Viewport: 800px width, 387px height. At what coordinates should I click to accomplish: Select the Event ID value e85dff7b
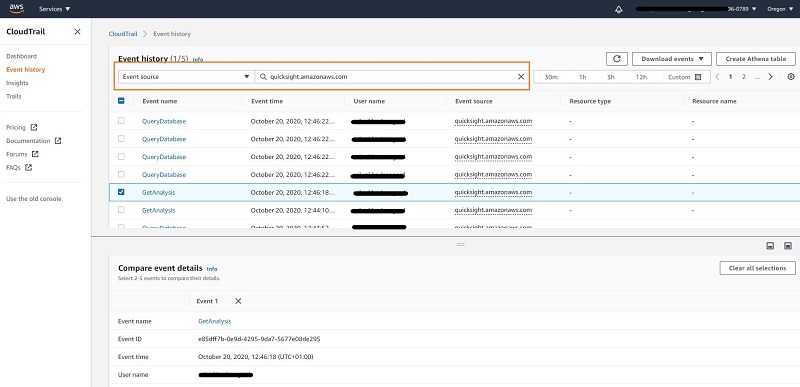click(259, 339)
